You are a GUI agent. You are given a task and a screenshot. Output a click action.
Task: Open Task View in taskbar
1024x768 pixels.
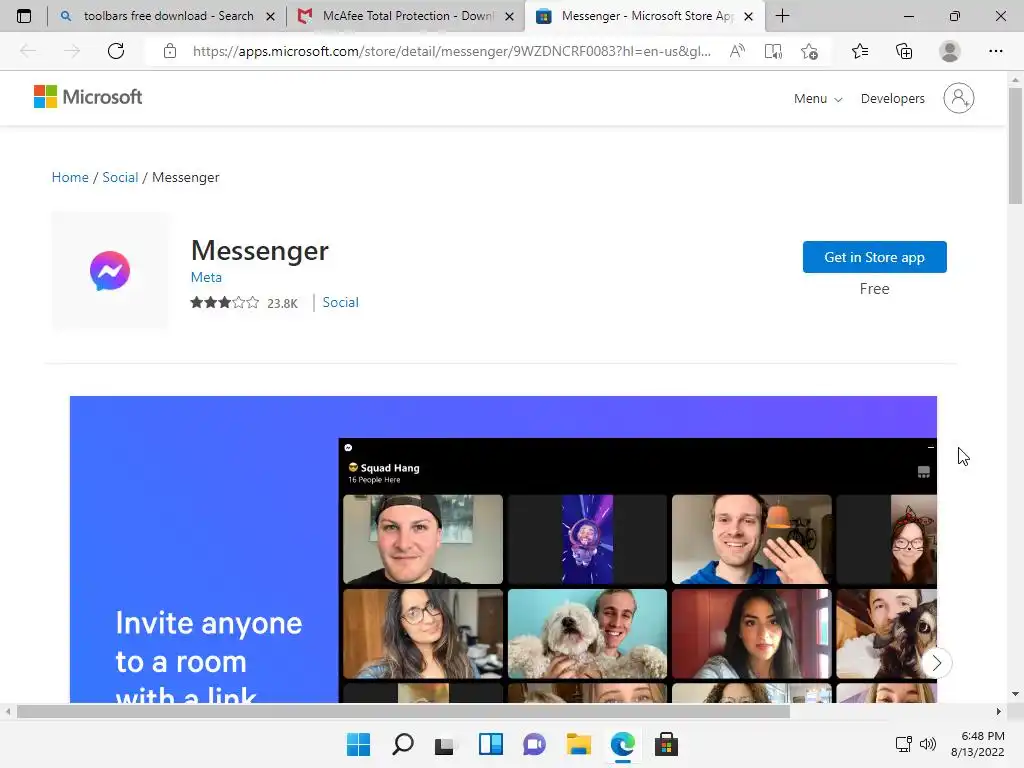click(446, 744)
